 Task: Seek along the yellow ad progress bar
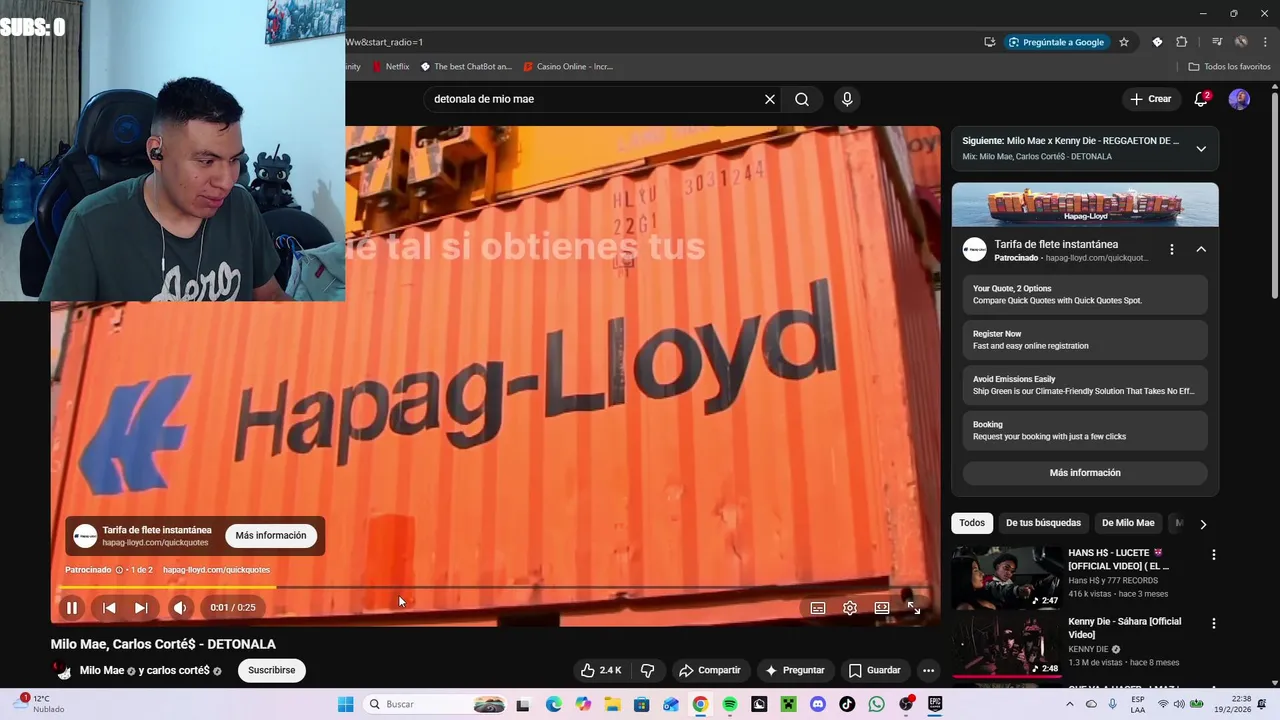point(167,587)
